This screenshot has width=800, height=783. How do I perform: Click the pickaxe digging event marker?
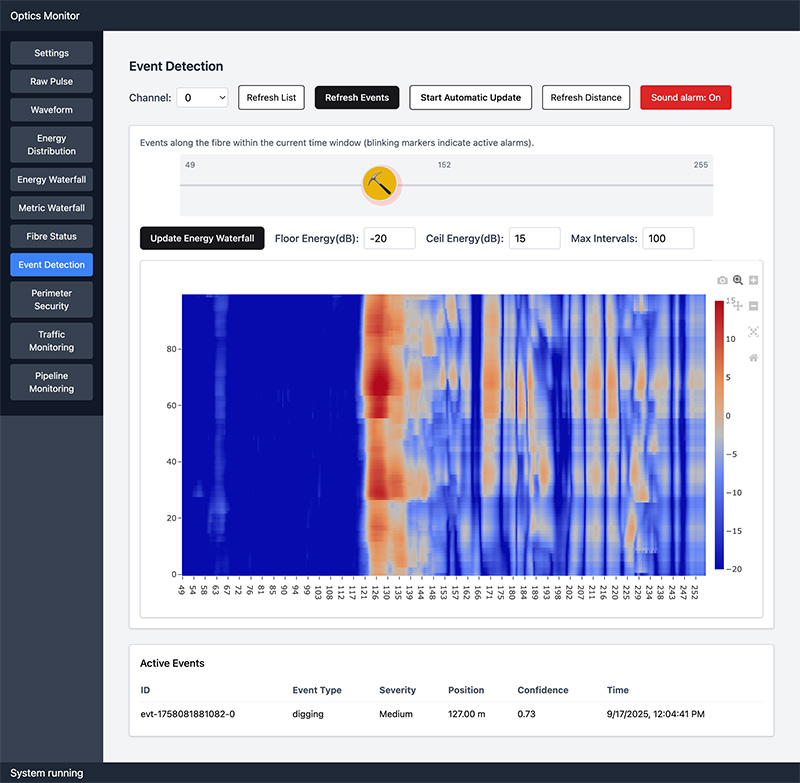coord(380,184)
